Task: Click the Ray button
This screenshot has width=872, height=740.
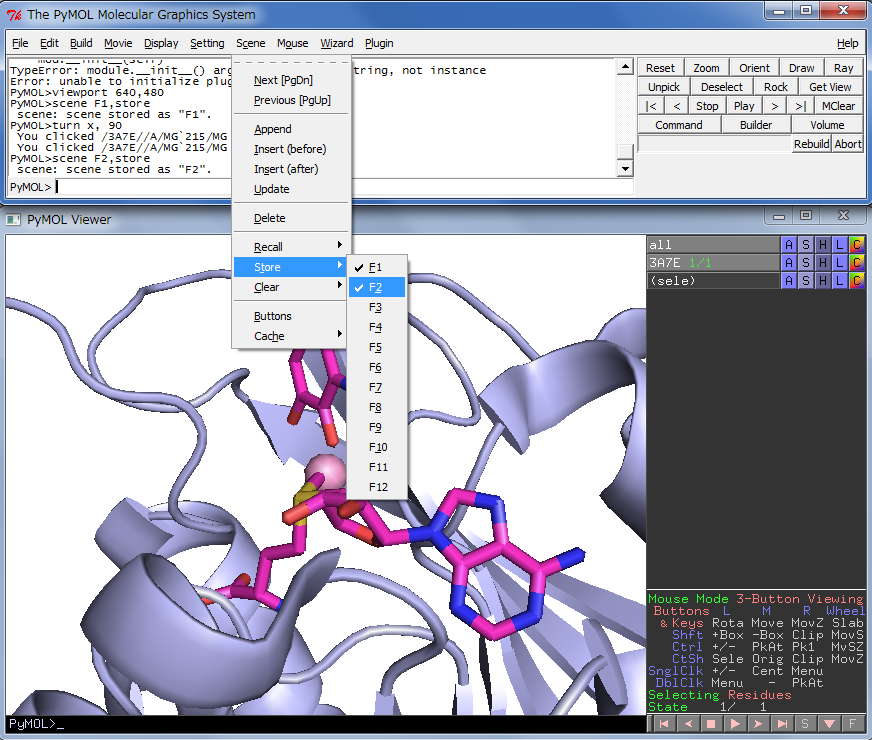Action: [844, 68]
